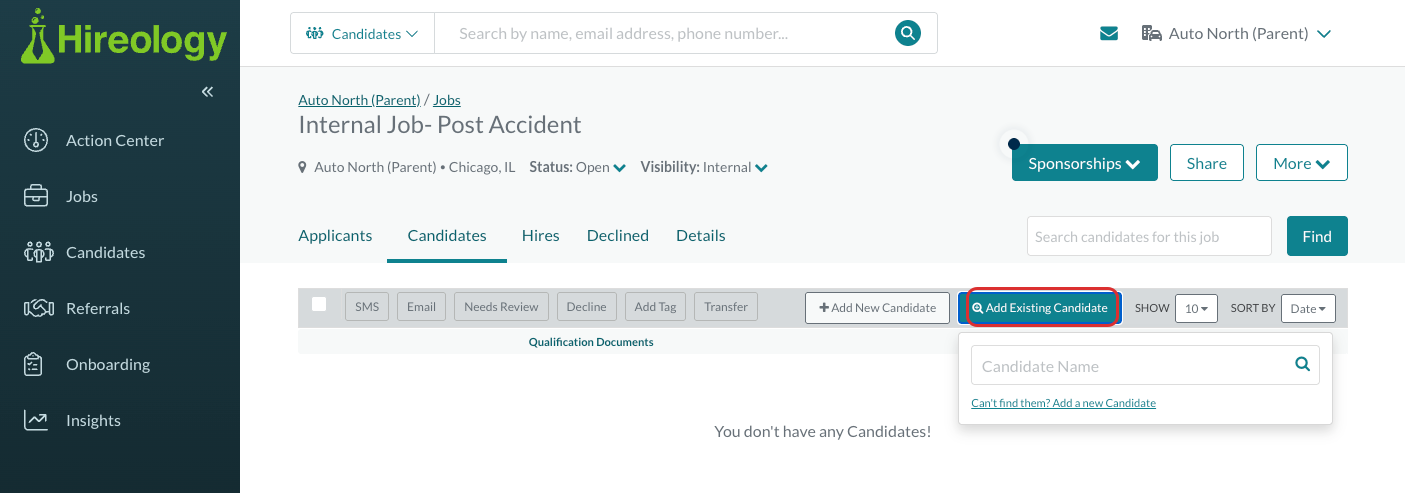Click the magnifier icon in Candidate Name field
This screenshot has width=1405, height=493.
[1302, 365]
